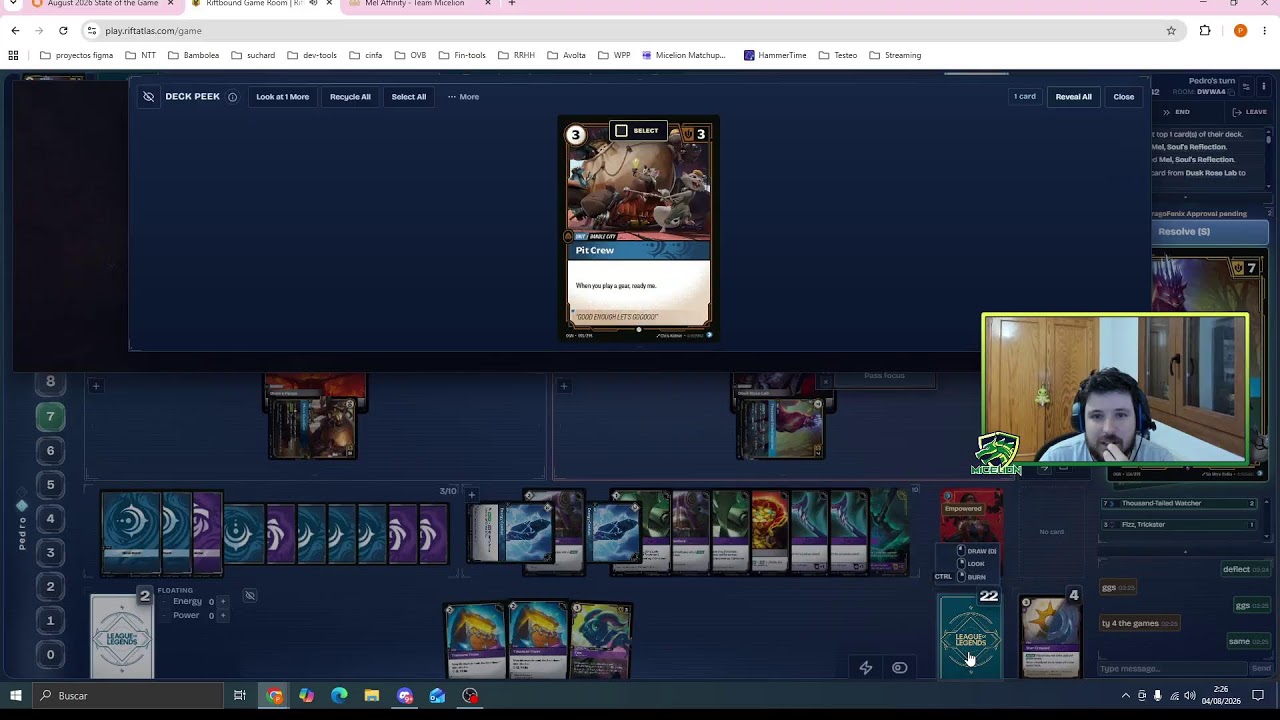The height and width of the screenshot is (720, 1280).
Task: Click main deck with 22 cards
Action: [x=970, y=636]
